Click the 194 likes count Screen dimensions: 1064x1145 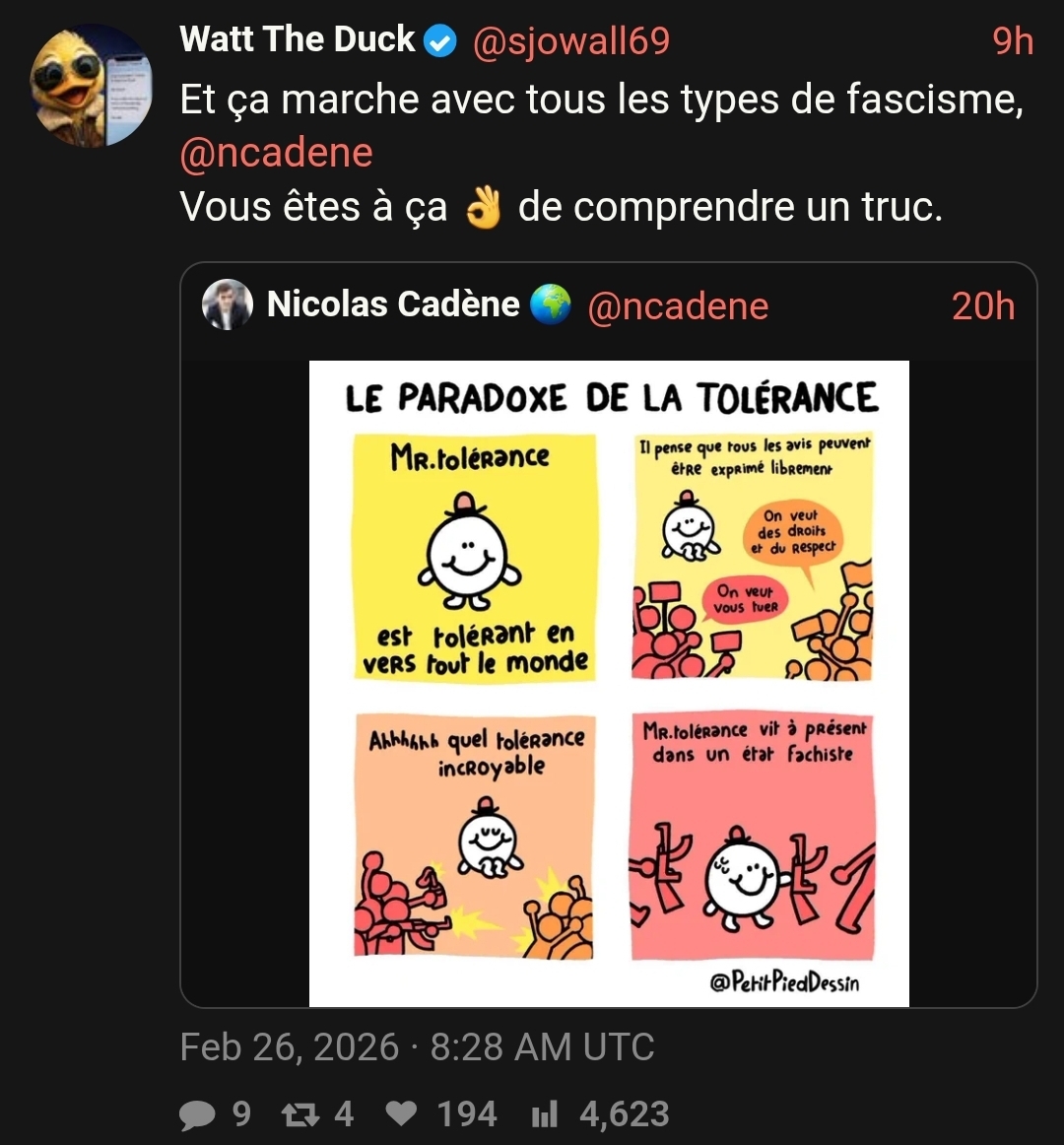click(x=467, y=1114)
